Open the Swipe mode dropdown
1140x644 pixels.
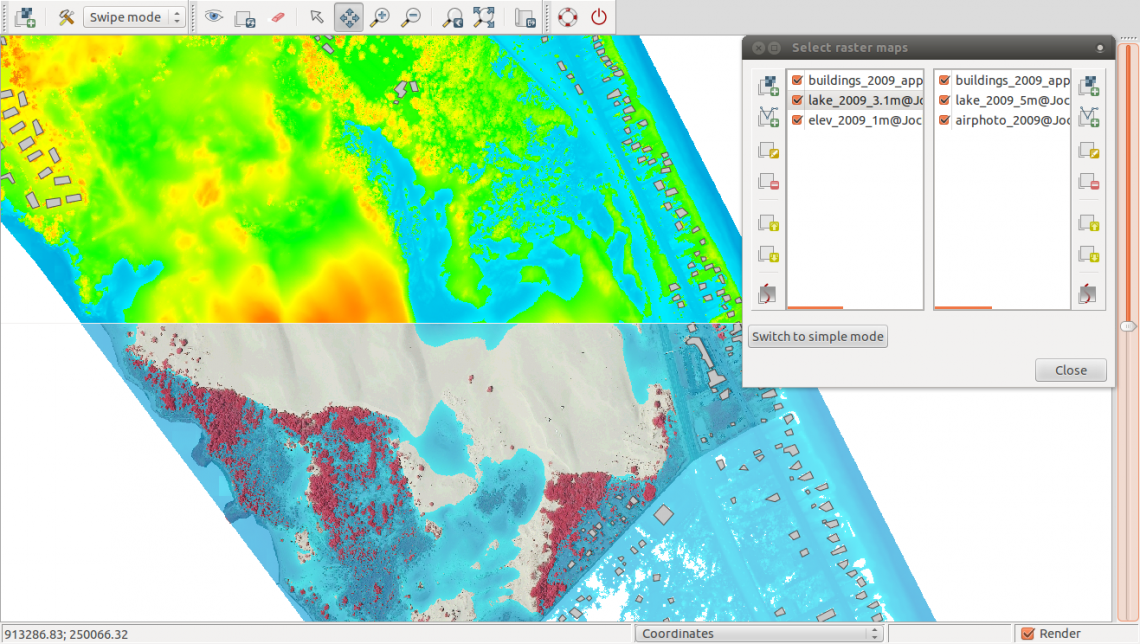click(x=135, y=17)
